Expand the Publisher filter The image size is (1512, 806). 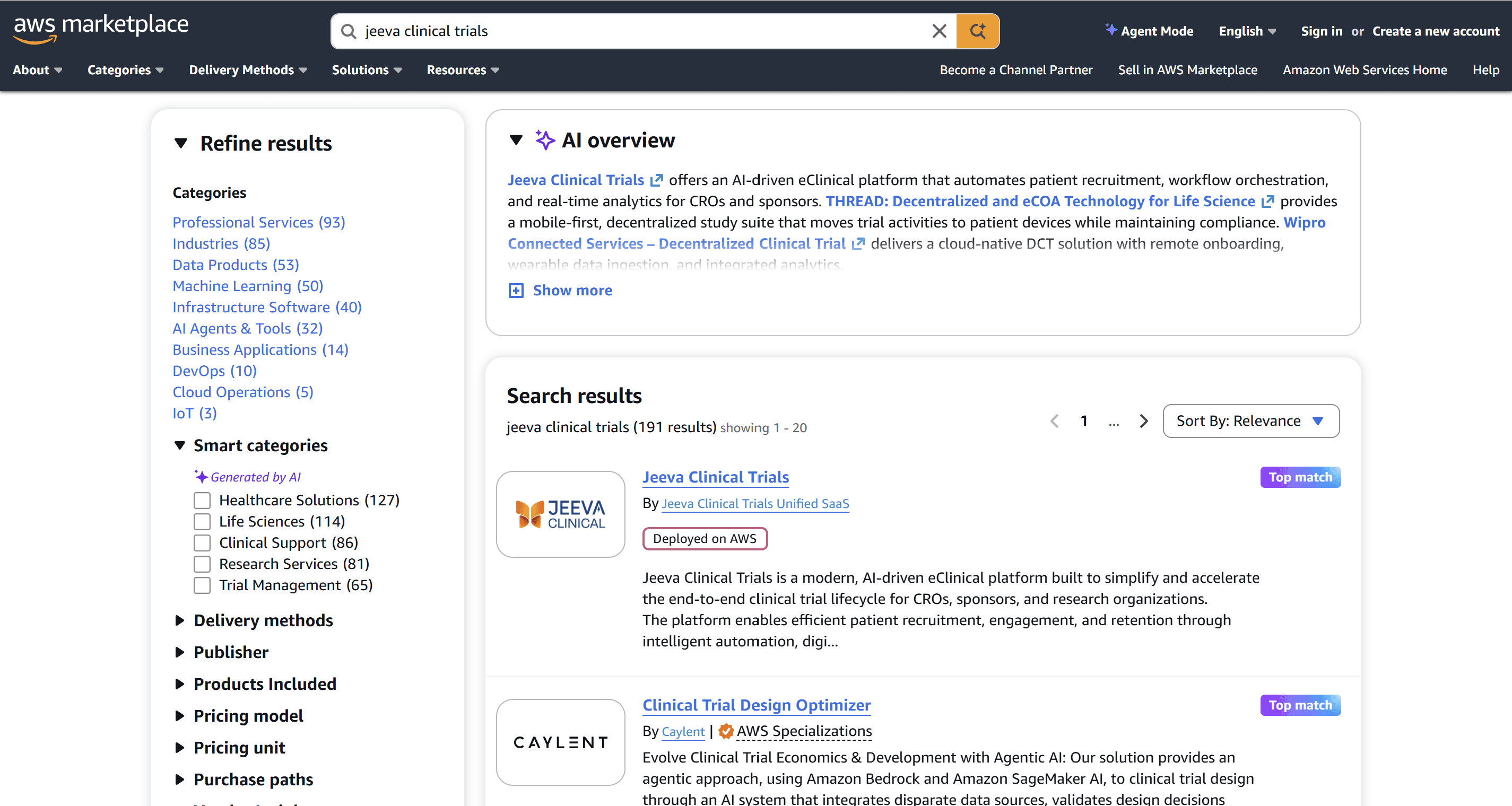pos(180,652)
